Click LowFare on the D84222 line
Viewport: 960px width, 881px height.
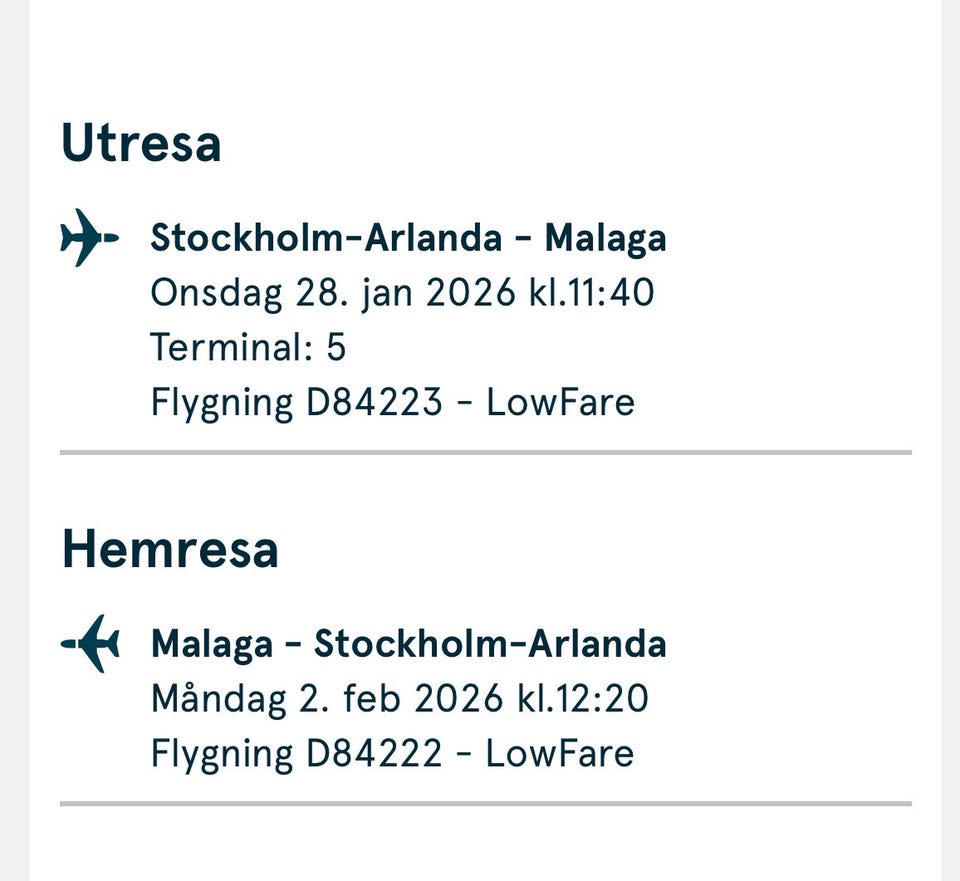[559, 753]
